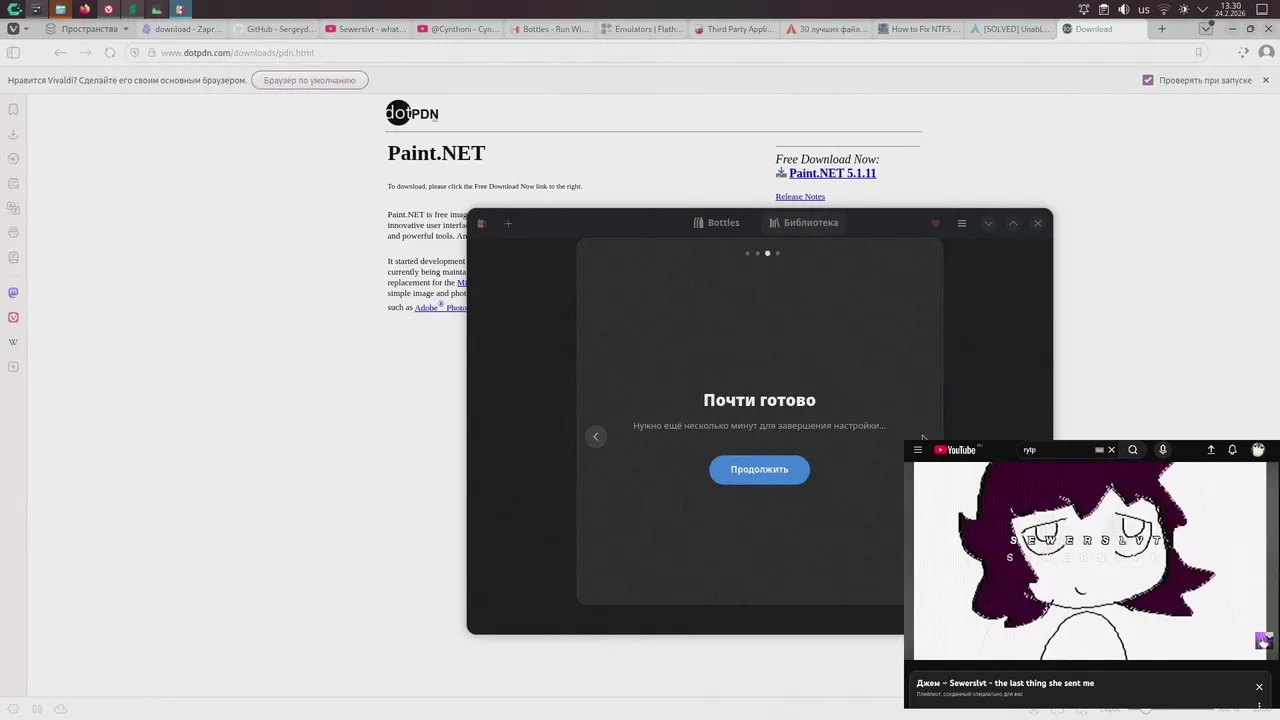Go back using the left arrow in Bottles
The image size is (1280, 720).
[x=595, y=436]
